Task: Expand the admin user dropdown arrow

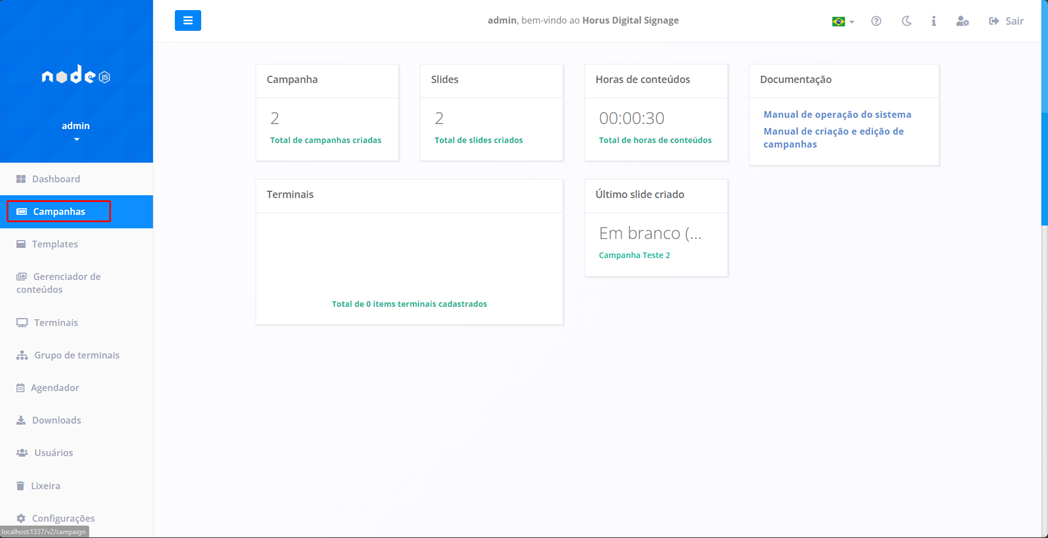Action: tap(76, 140)
